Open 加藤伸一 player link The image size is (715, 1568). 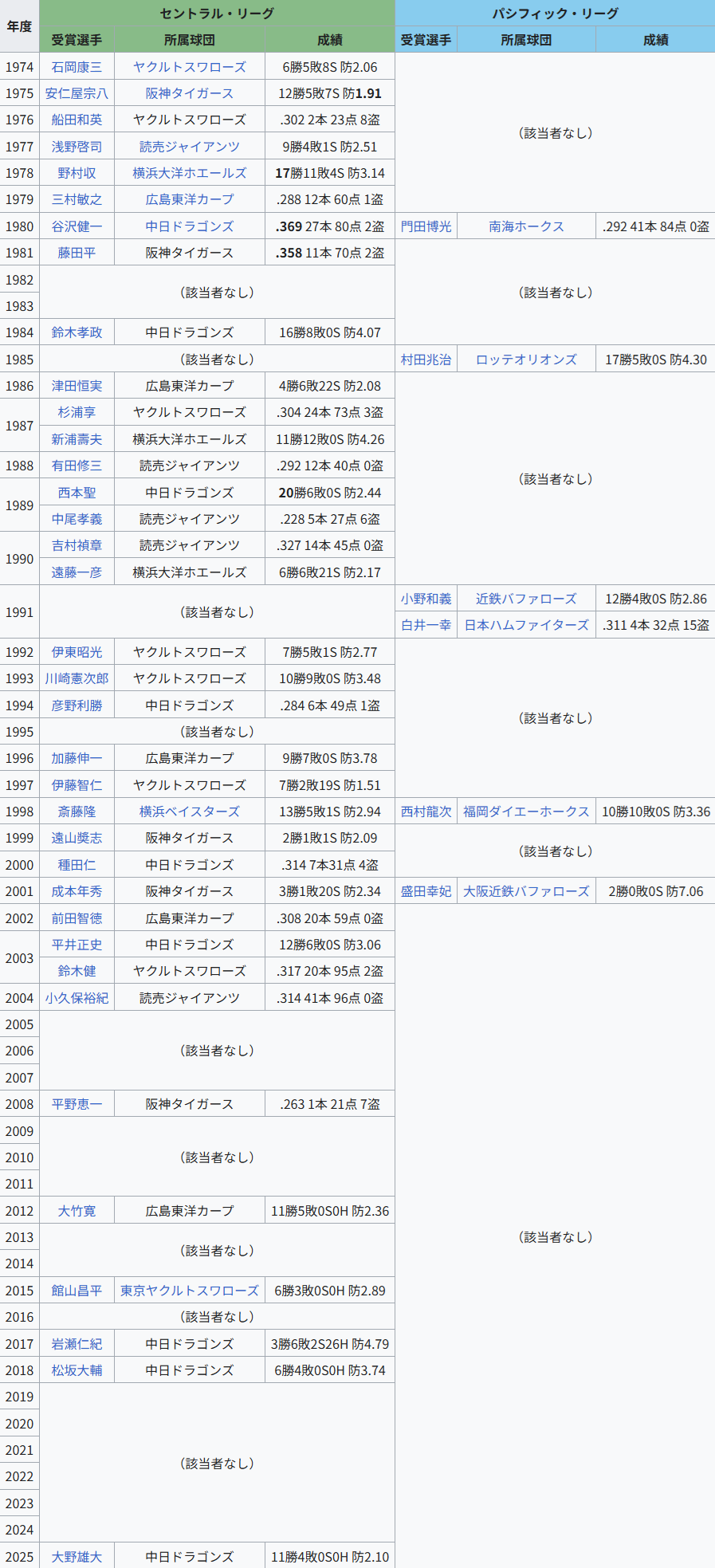click(77, 758)
